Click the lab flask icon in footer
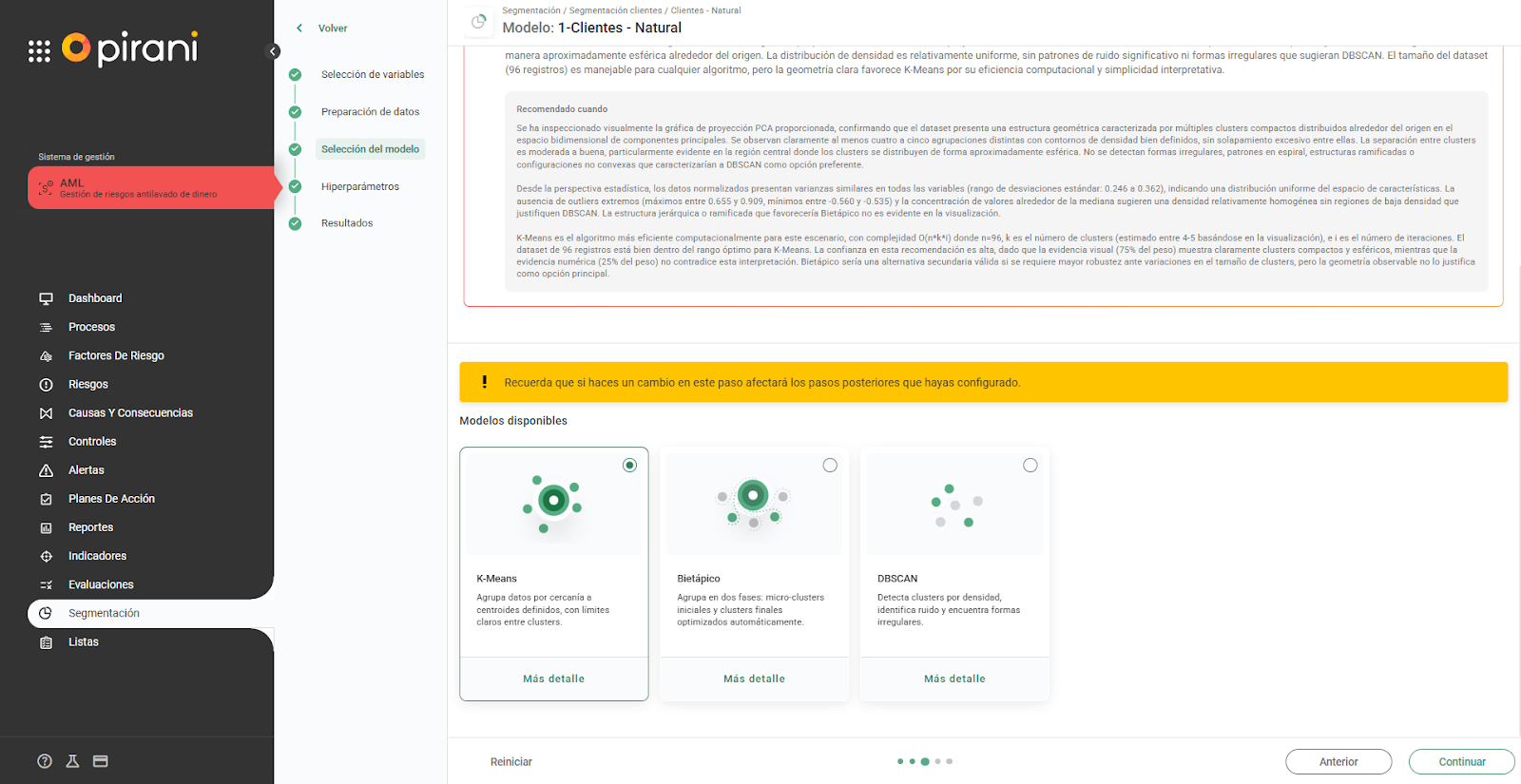 [72, 761]
